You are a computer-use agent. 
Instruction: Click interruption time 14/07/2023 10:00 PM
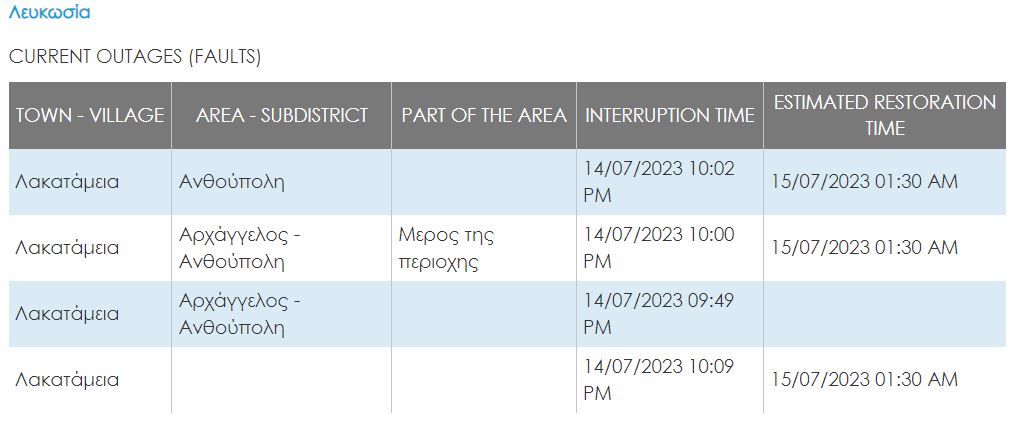660,248
